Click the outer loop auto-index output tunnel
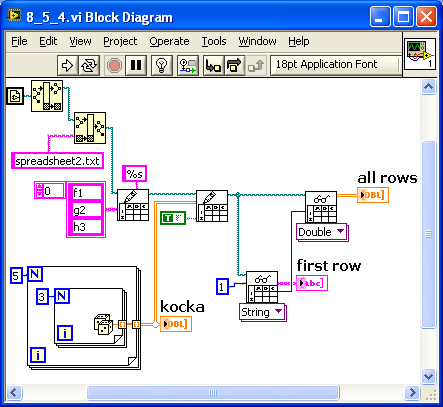The height and width of the screenshot is (407, 443). click(136, 324)
